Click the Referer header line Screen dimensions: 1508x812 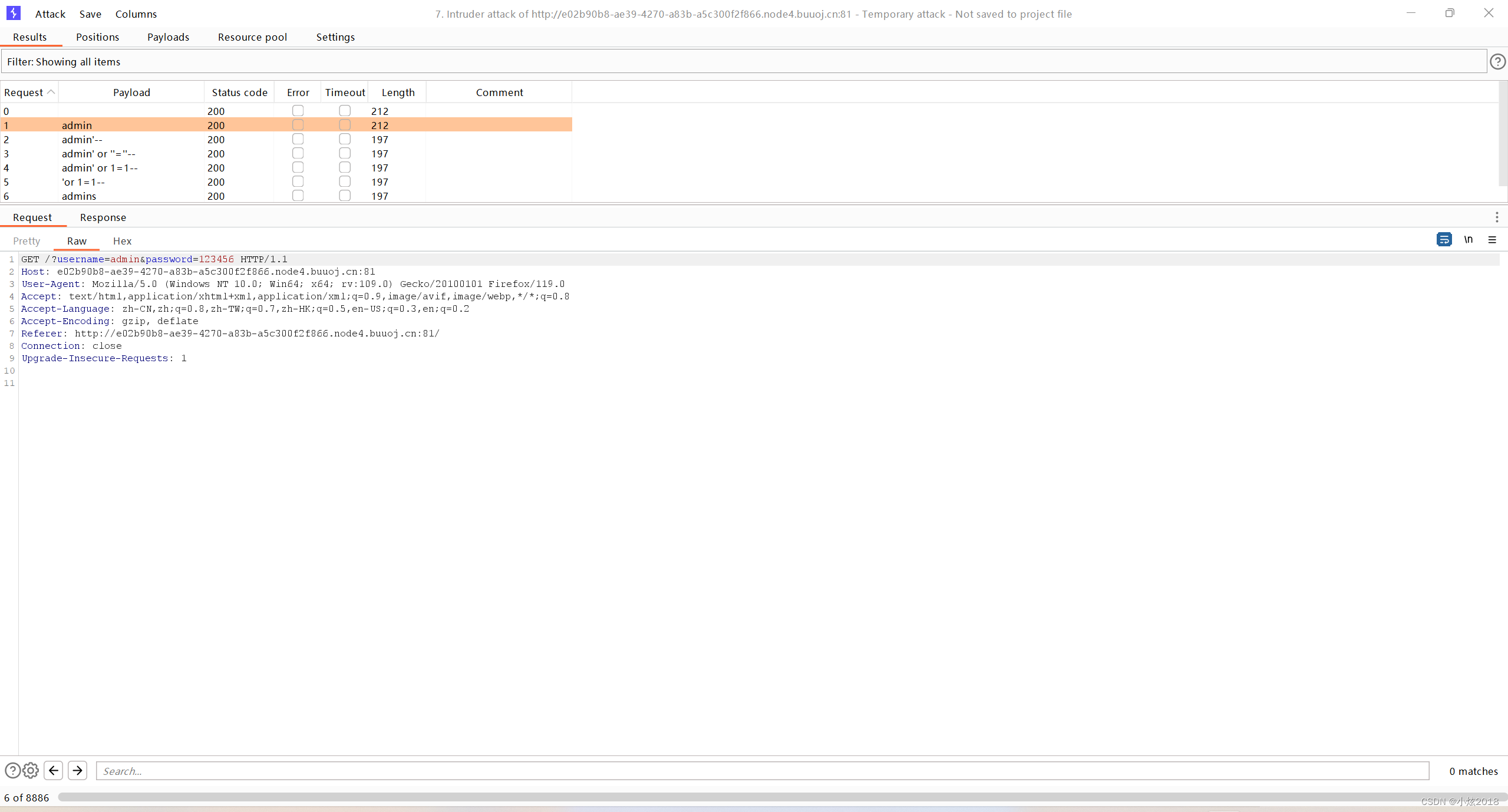pyautogui.click(x=230, y=334)
